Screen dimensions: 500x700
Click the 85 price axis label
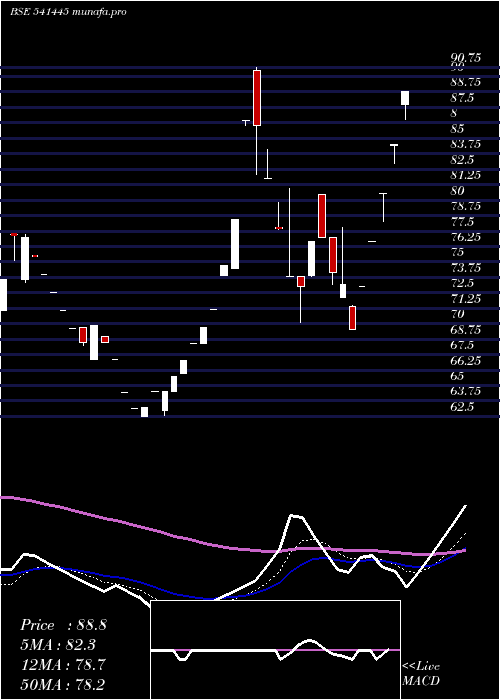click(458, 129)
